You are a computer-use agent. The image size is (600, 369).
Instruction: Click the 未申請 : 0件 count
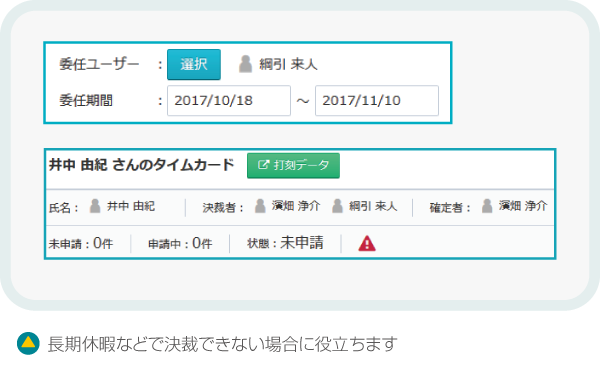click(x=81, y=243)
